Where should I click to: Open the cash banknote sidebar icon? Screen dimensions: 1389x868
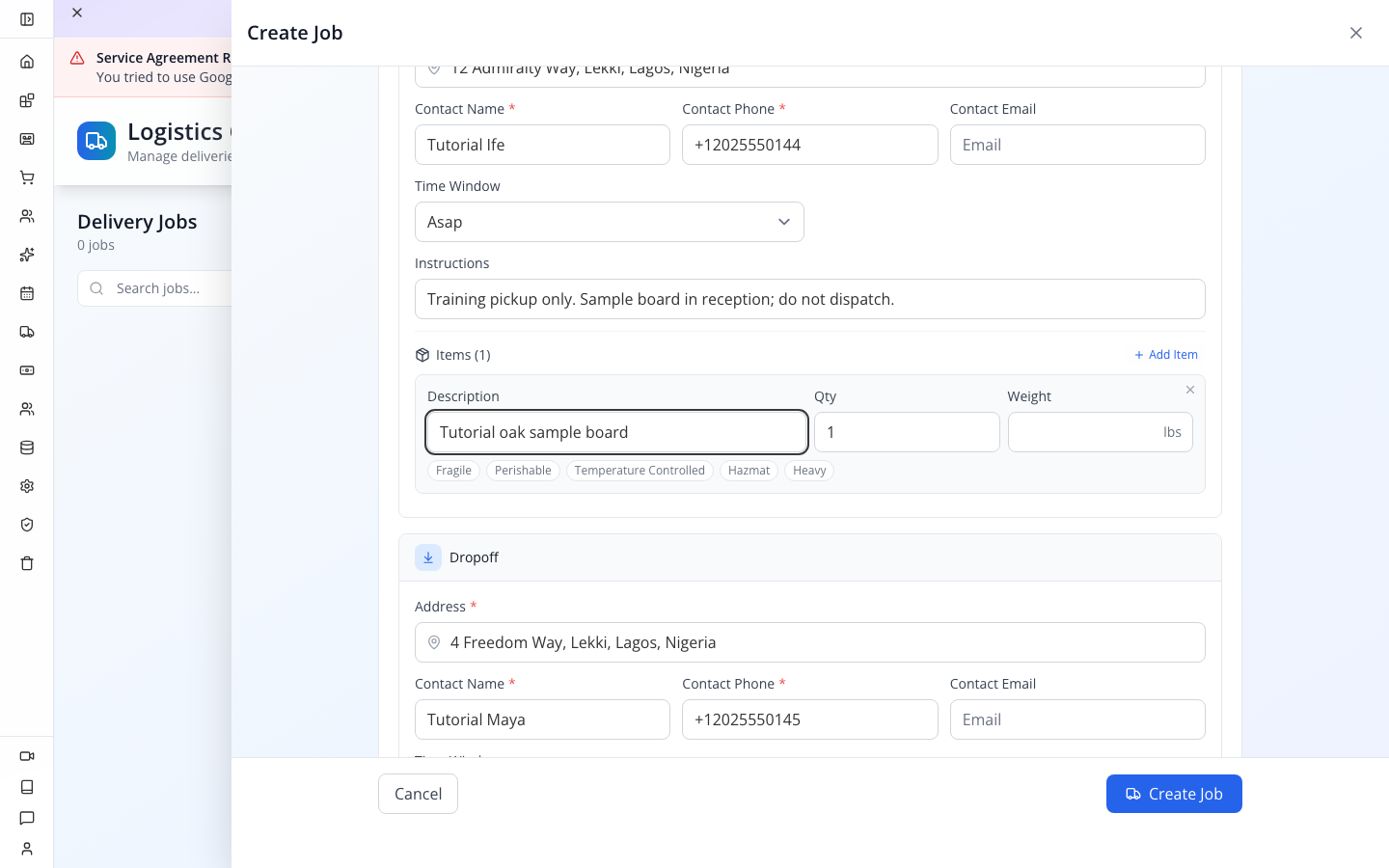point(27,370)
